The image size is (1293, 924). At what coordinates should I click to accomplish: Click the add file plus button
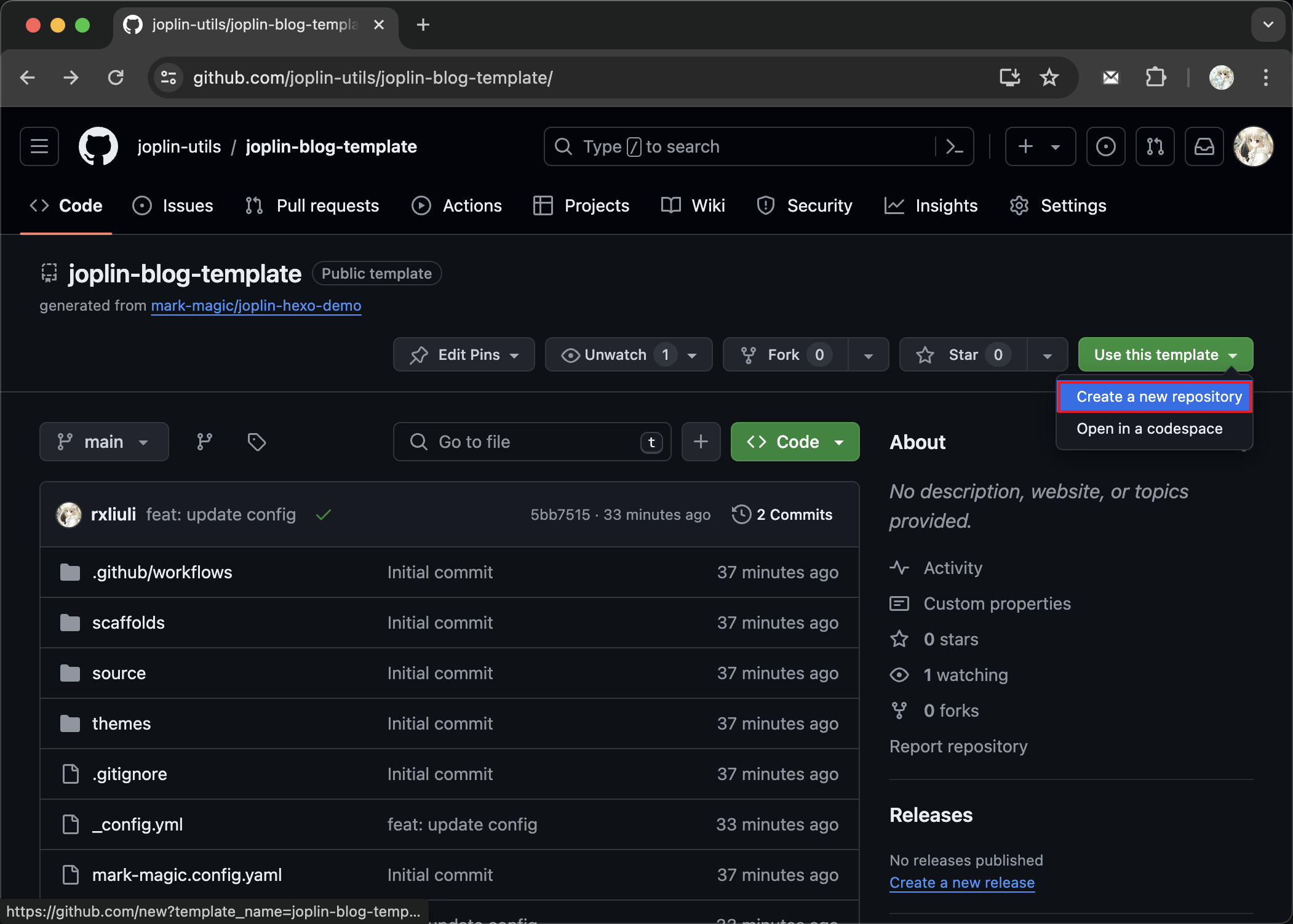point(701,442)
